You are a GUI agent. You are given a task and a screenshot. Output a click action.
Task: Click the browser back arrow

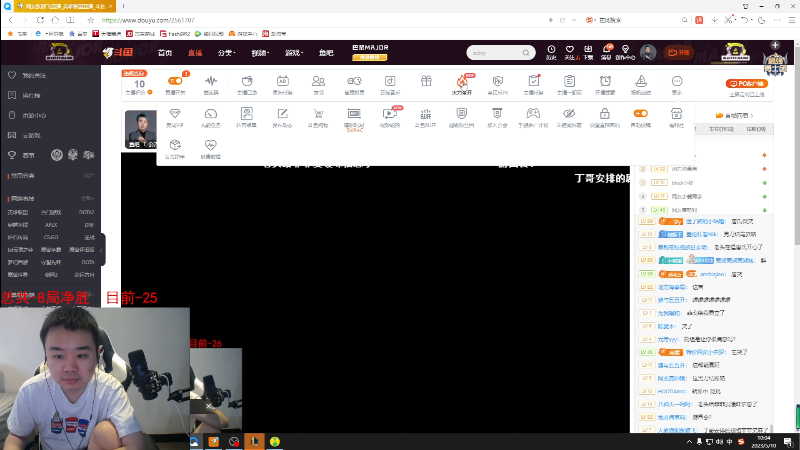[x=11, y=20]
